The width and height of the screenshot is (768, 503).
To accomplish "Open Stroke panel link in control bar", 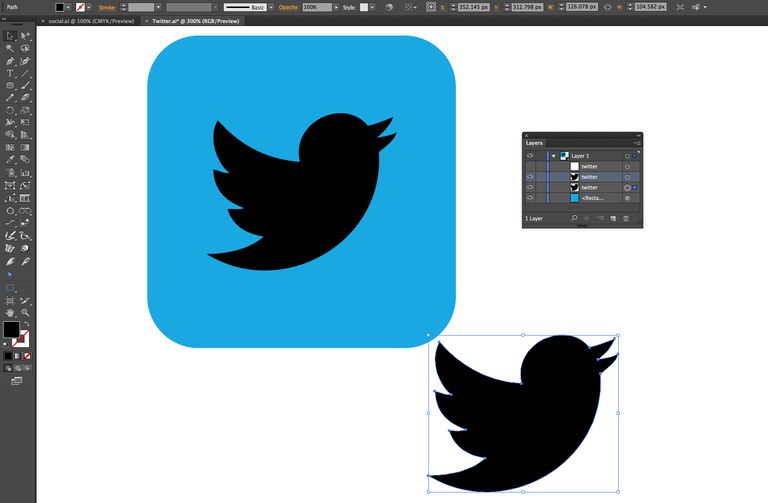I will point(107,7).
